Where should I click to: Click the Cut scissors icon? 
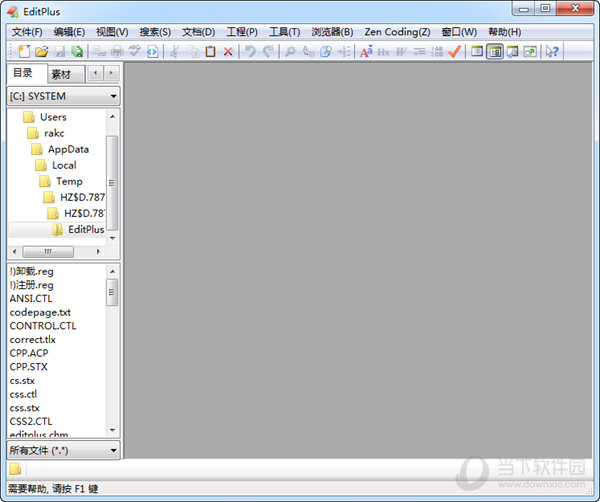175,51
